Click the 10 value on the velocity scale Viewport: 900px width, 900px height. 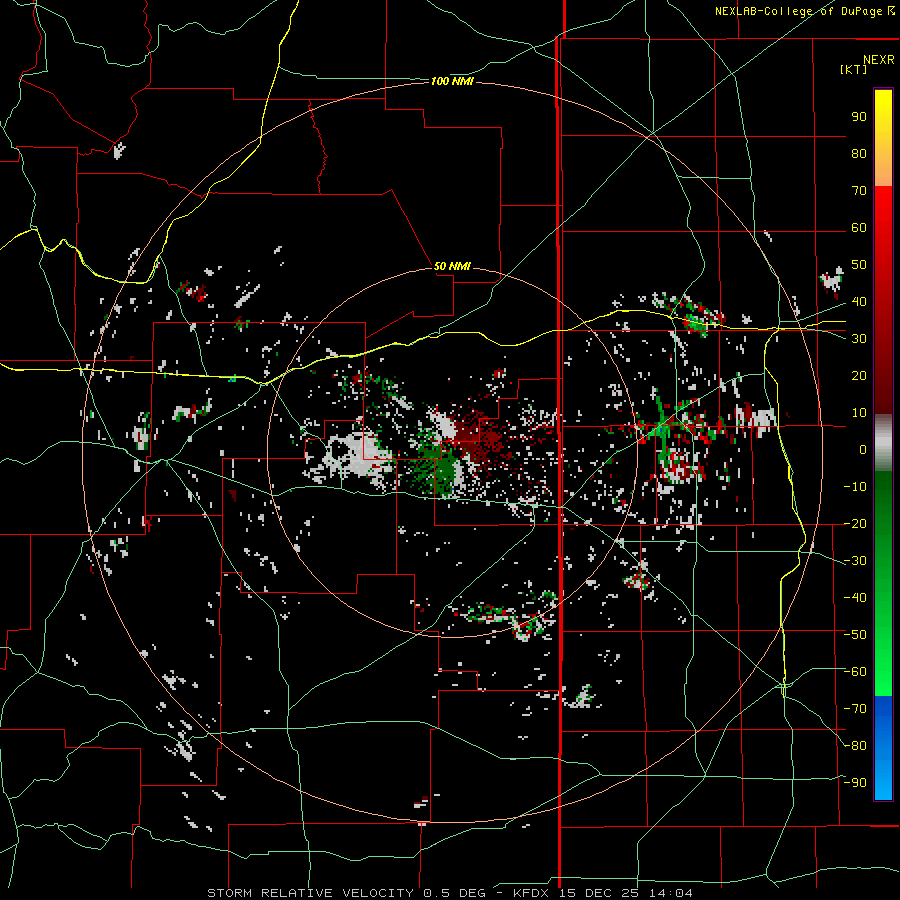tap(859, 413)
